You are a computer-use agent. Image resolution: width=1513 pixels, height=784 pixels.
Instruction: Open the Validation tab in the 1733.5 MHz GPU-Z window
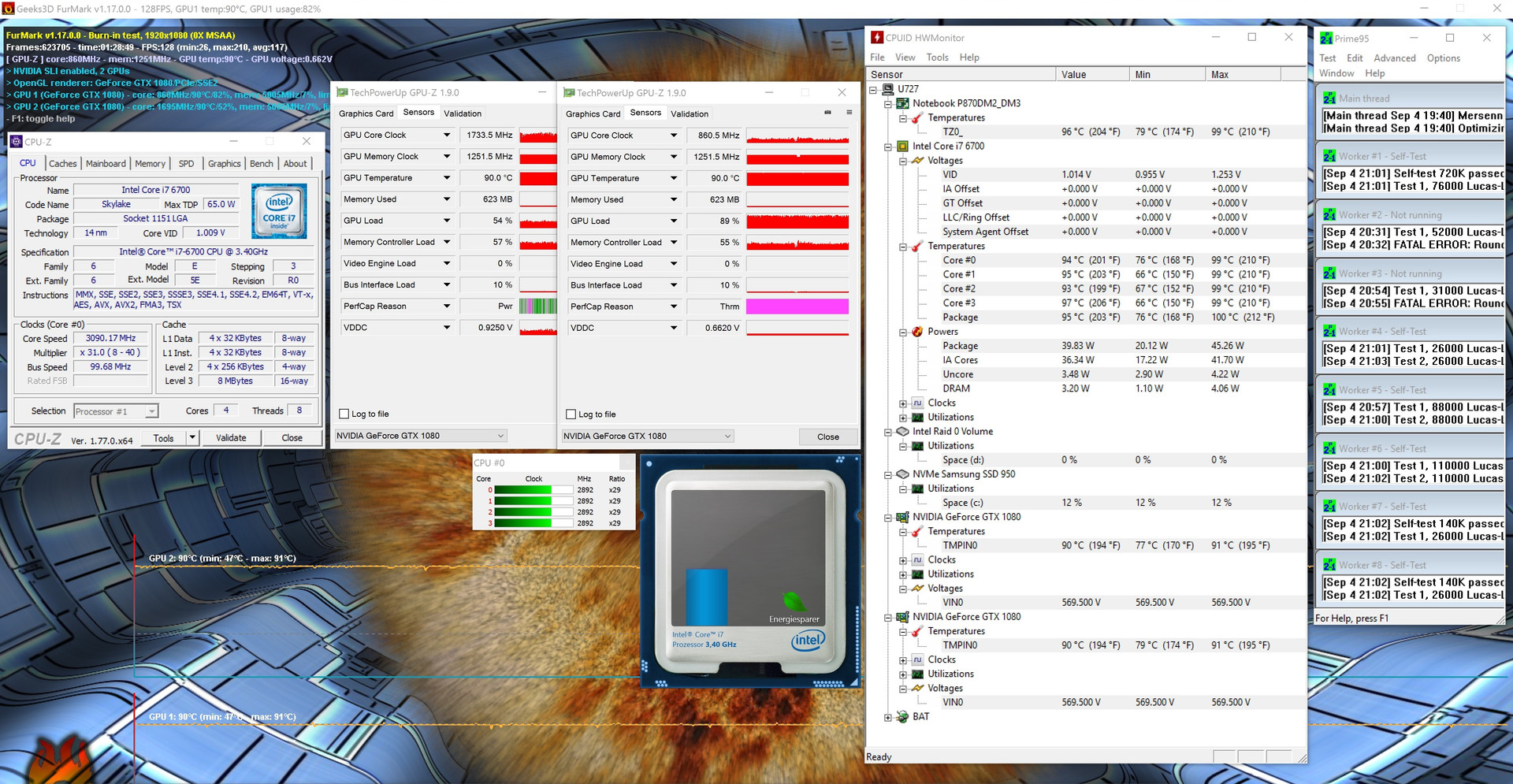point(463,113)
